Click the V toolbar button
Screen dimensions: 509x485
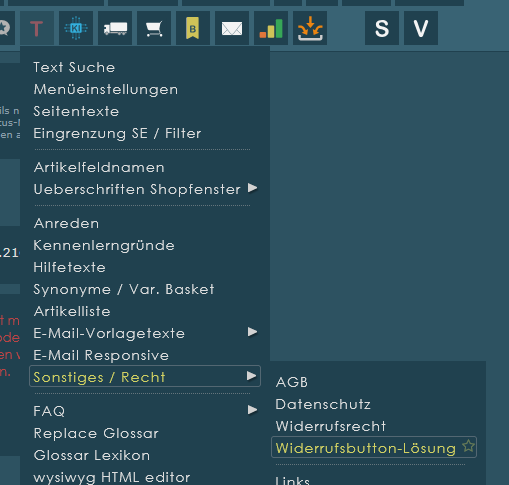[421, 28]
